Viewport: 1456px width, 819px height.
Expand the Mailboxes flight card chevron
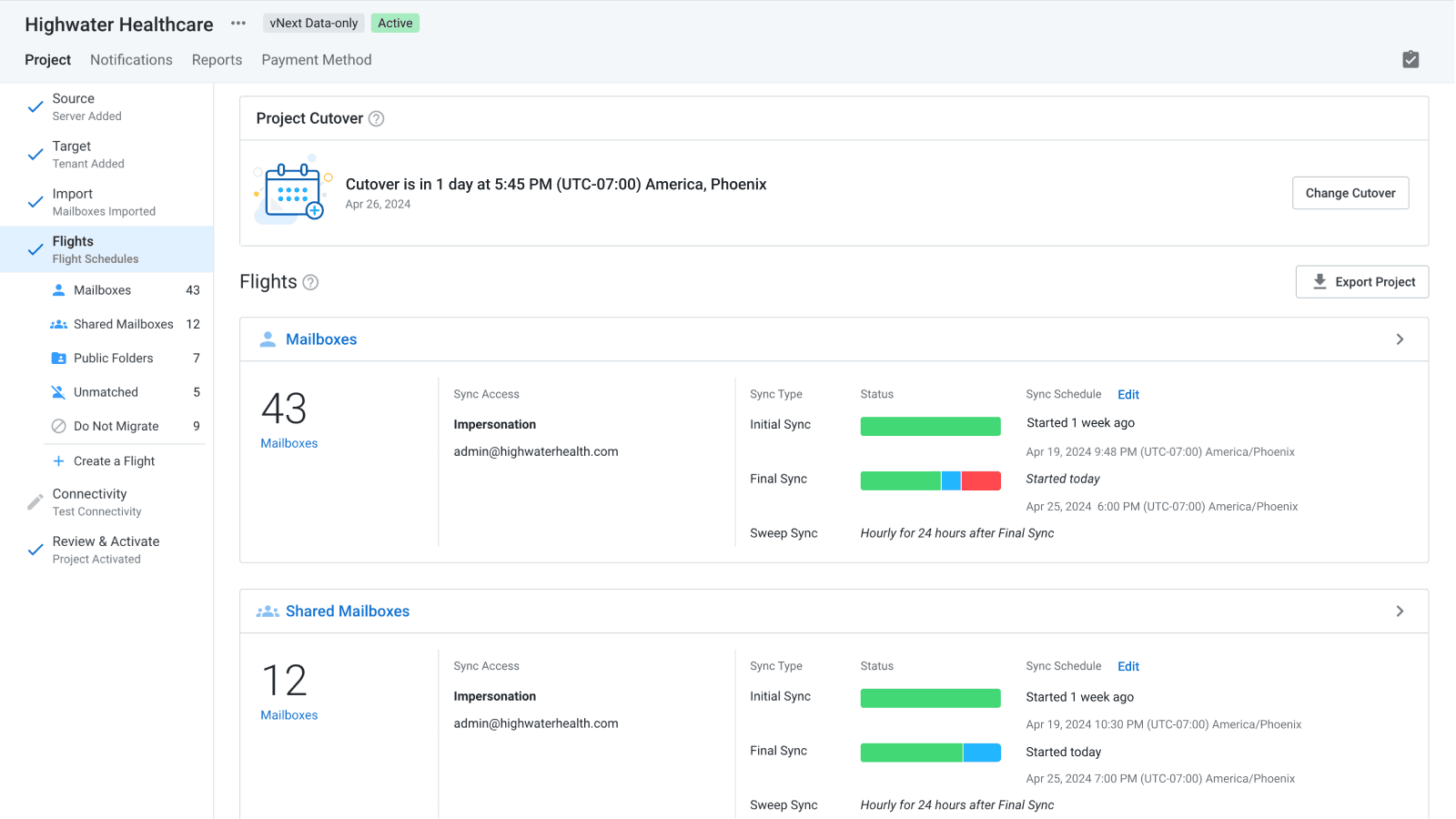(x=1400, y=339)
